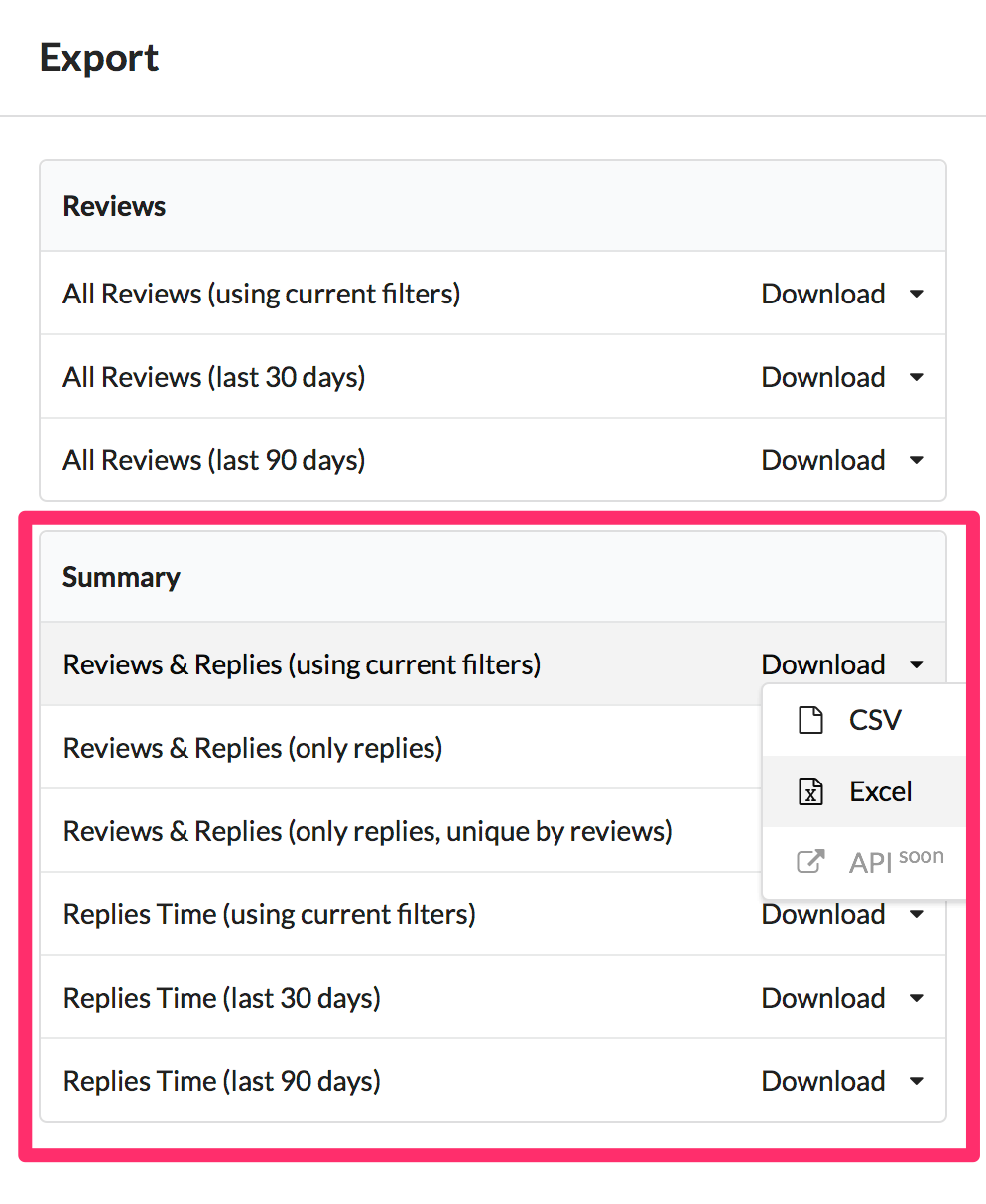Screen dimensions: 986x1204
Task: Click Download text for Replies Time (using current filters)
Action: (822, 916)
